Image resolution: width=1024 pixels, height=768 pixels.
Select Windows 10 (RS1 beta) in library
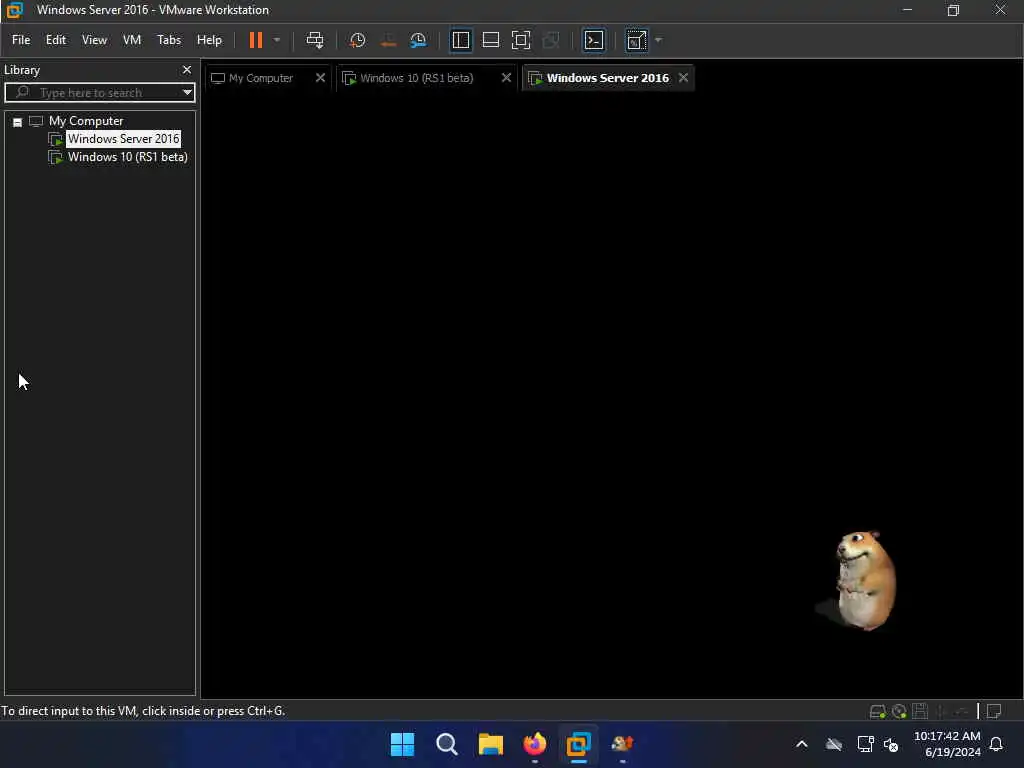tap(127, 157)
